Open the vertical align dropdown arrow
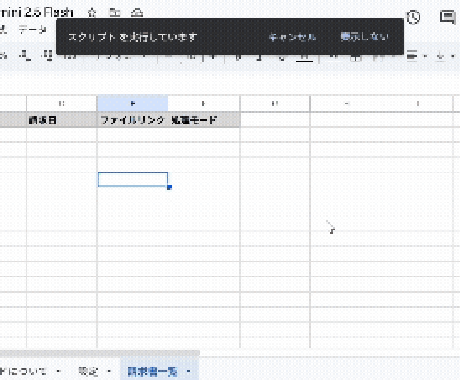The width and height of the screenshot is (460, 380). pos(453,56)
